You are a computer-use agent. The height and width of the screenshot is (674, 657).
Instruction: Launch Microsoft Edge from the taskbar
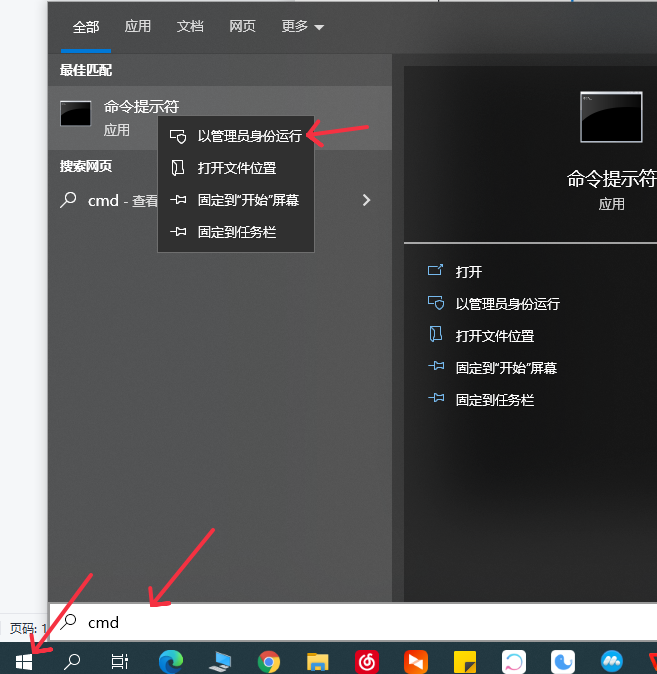[x=171, y=662]
